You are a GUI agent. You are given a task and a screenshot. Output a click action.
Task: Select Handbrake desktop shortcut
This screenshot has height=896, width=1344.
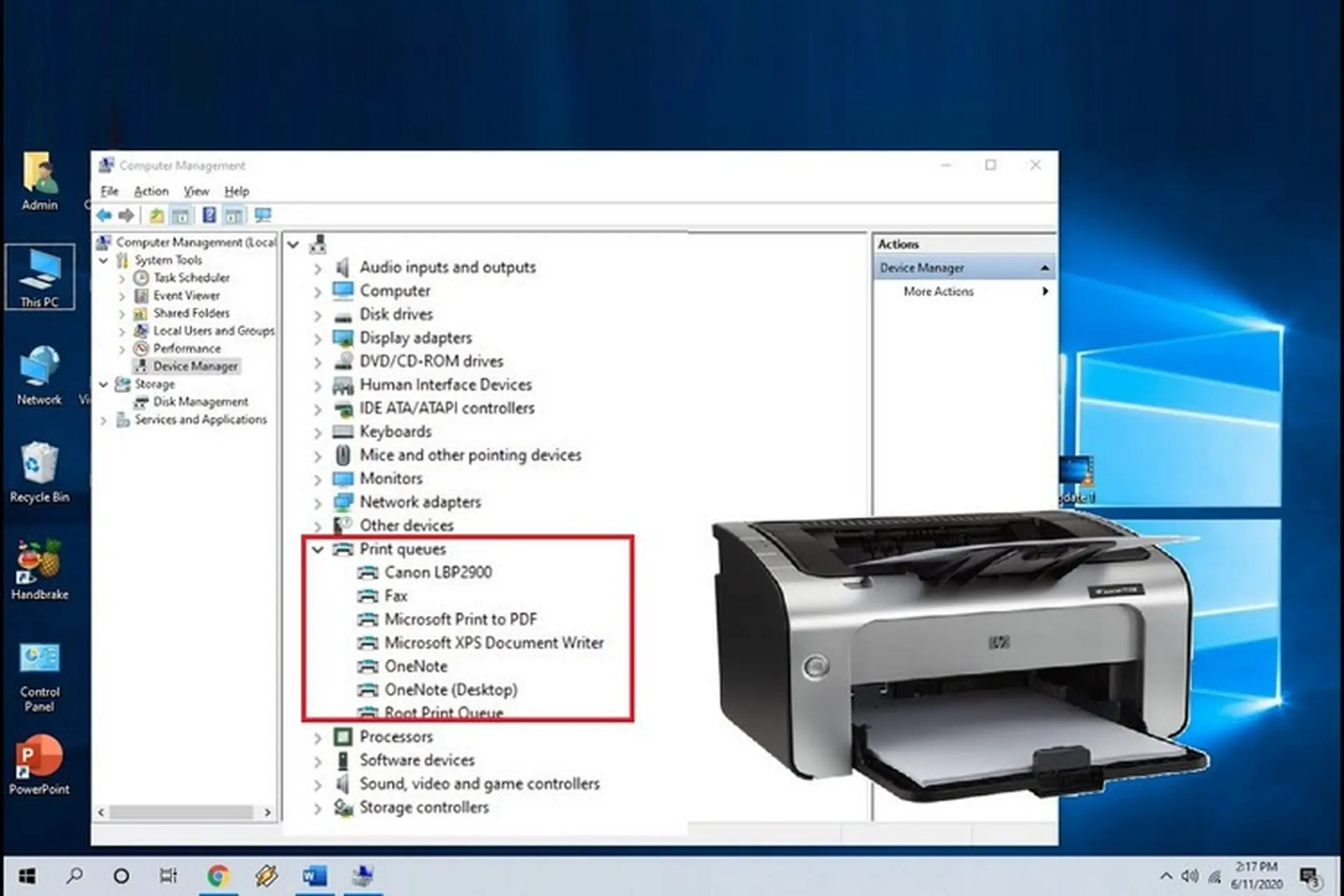pos(39,570)
